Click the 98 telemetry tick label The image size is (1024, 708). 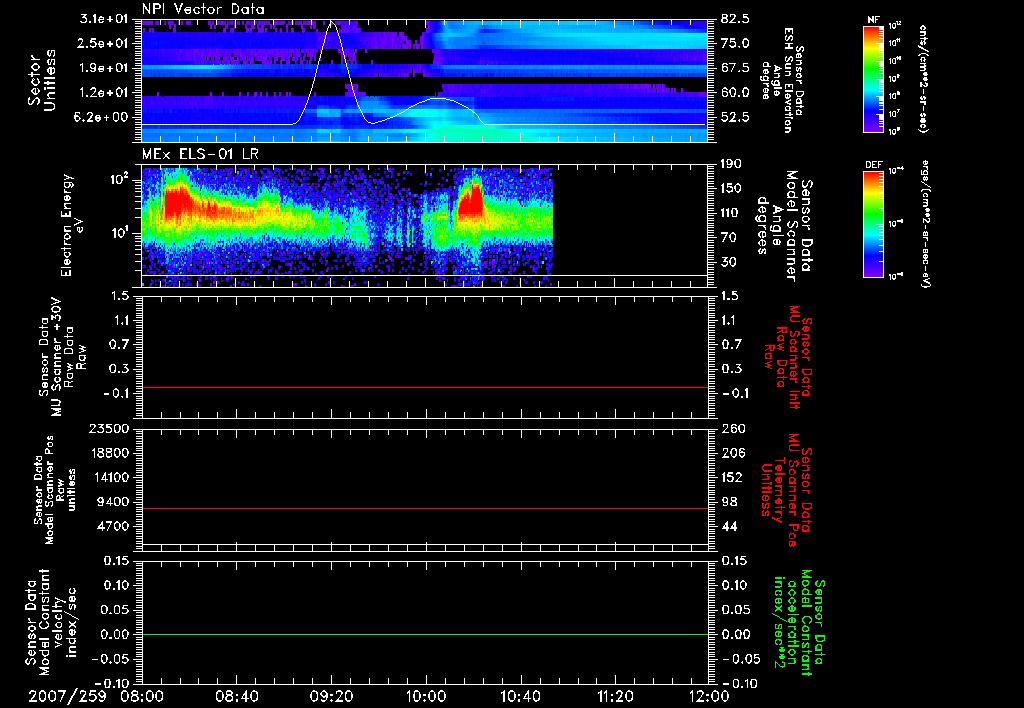coord(729,502)
